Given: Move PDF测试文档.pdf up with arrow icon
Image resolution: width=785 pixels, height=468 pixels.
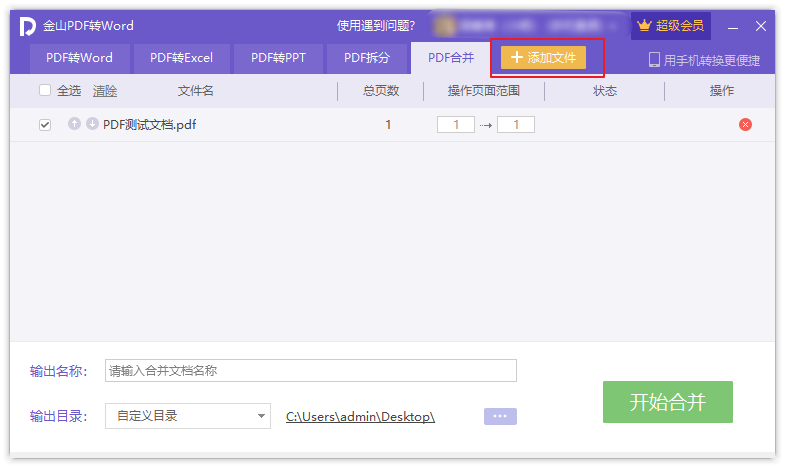Looking at the screenshot, I should [x=74, y=124].
